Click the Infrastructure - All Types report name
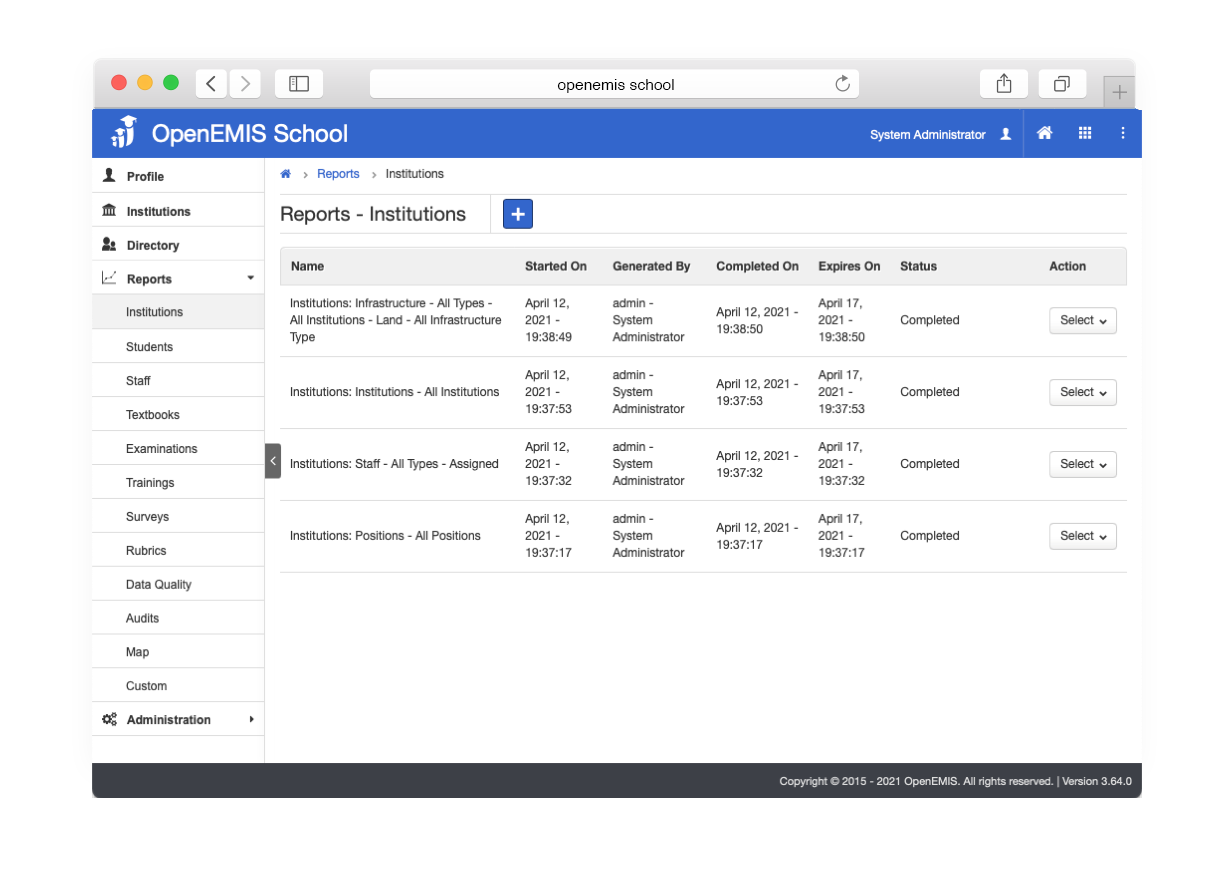This screenshot has width=1230, height=896. [396, 320]
